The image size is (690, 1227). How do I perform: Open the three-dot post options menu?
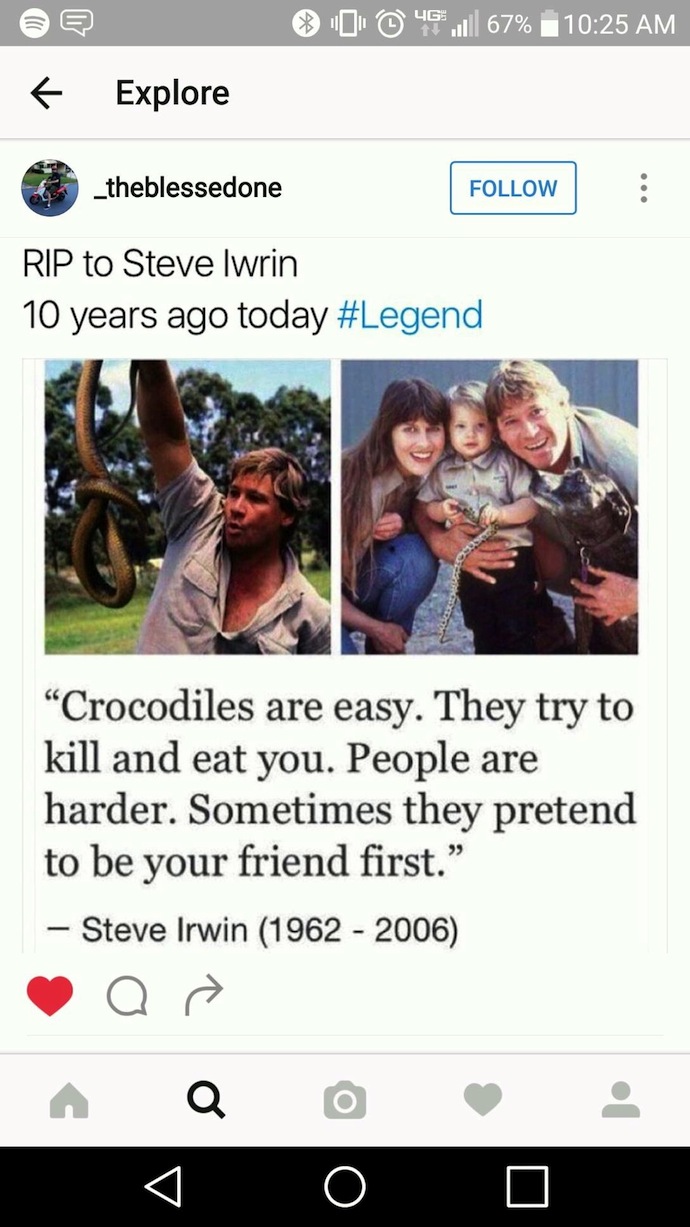(643, 188)
